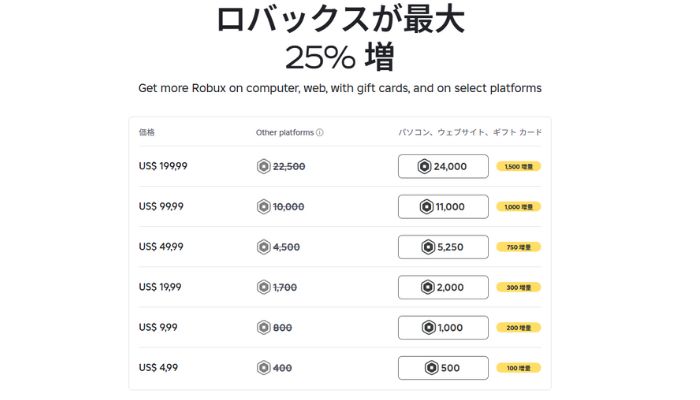Click the Other platforms column header
Image resolution: width=700 pixels, height=400 pixels.
[284, 132]
